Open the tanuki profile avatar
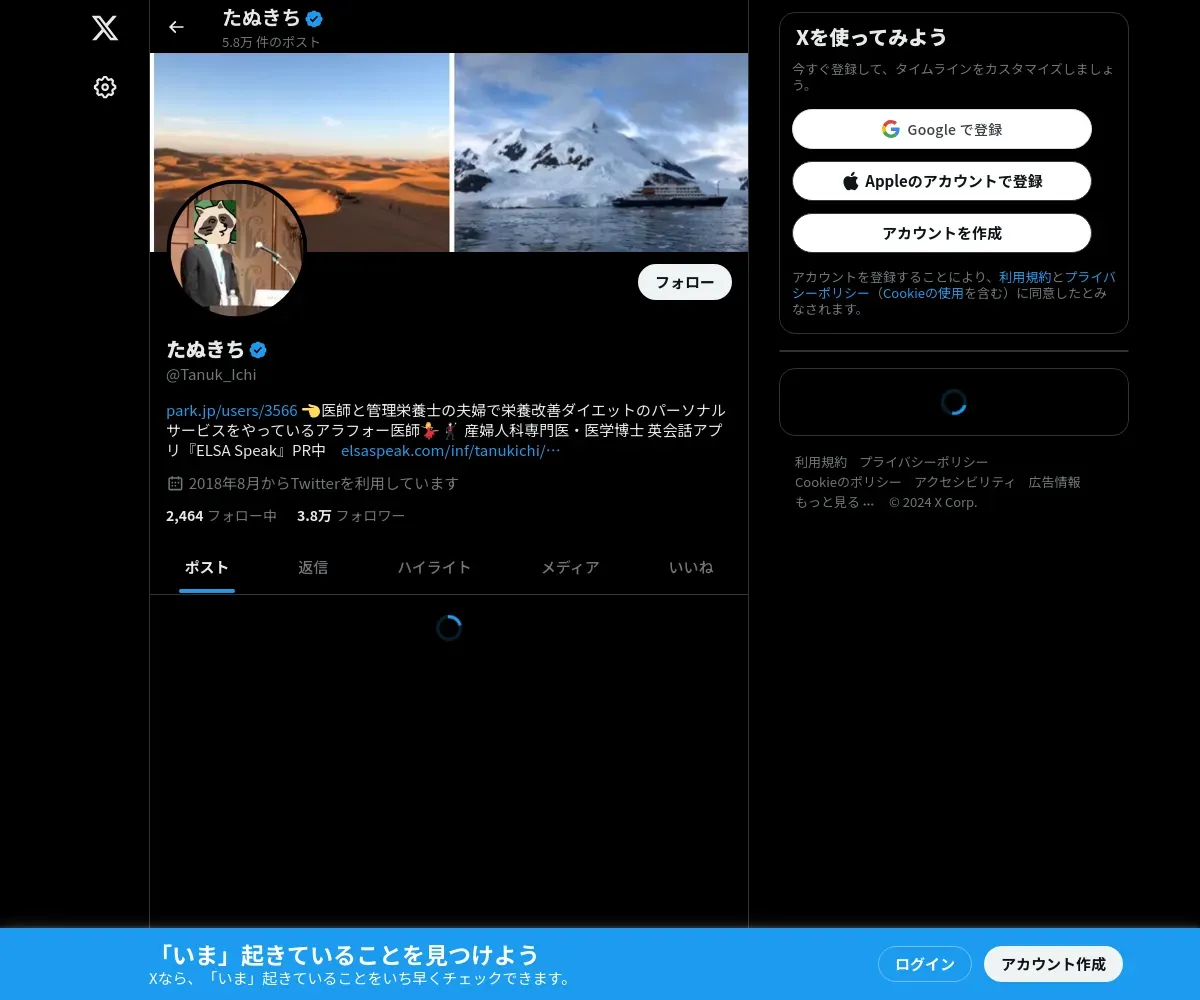Screen dimensions: 1200x1000 237,249
